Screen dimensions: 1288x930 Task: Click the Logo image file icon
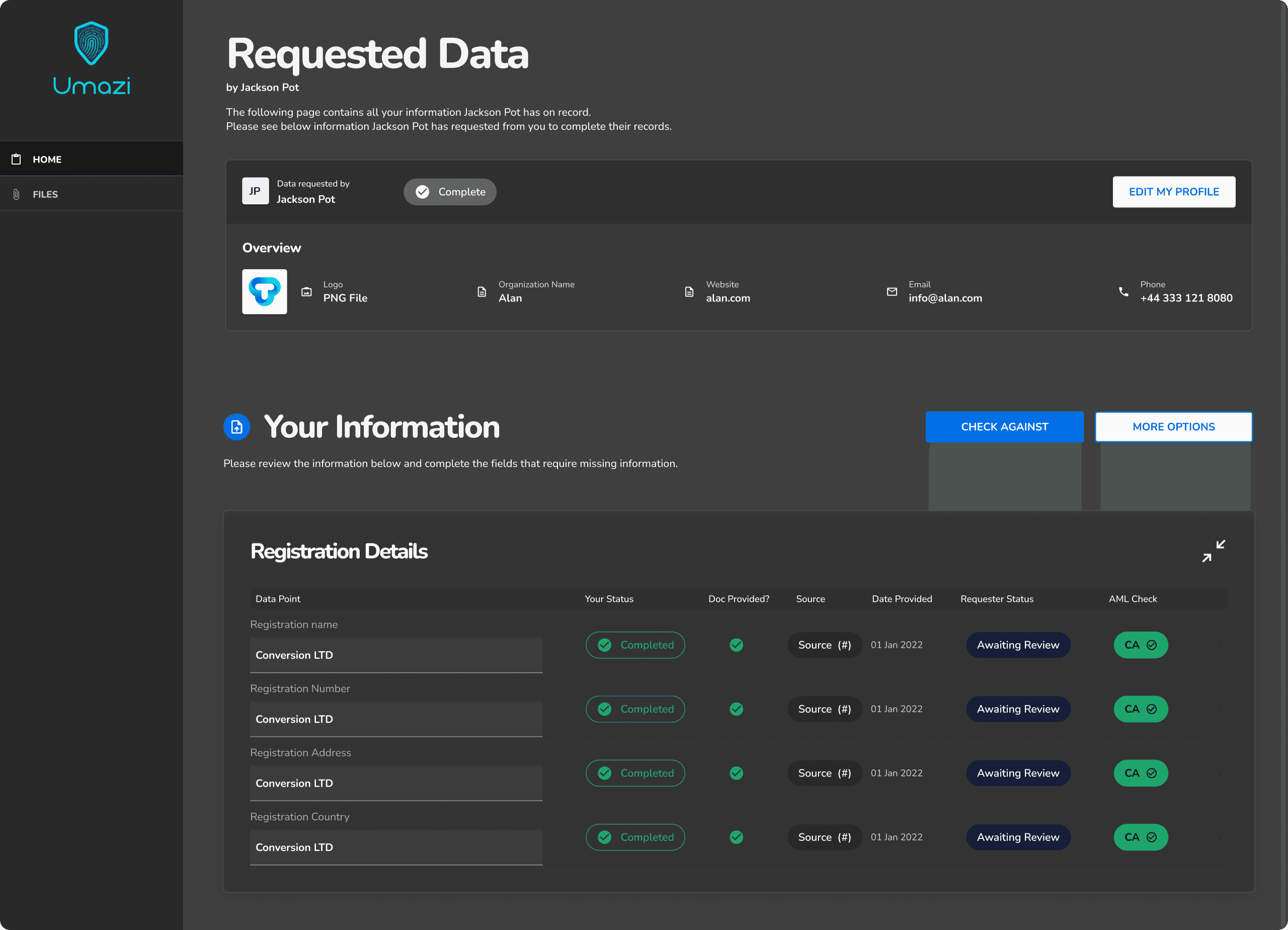pyautogui.click(x=307, y=291)
